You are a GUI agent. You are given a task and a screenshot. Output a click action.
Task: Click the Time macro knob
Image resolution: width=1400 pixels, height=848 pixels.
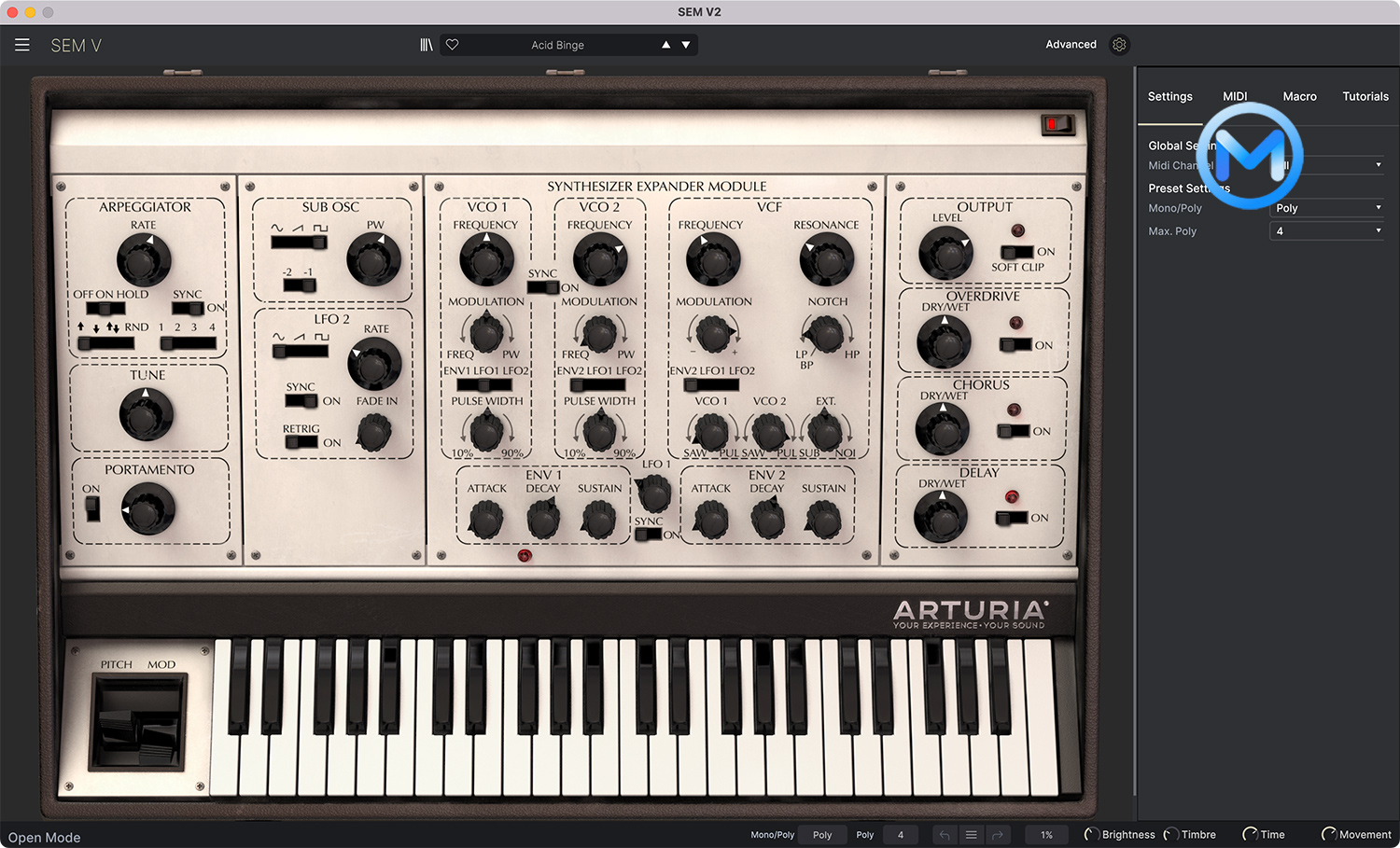coord(1250,835)
